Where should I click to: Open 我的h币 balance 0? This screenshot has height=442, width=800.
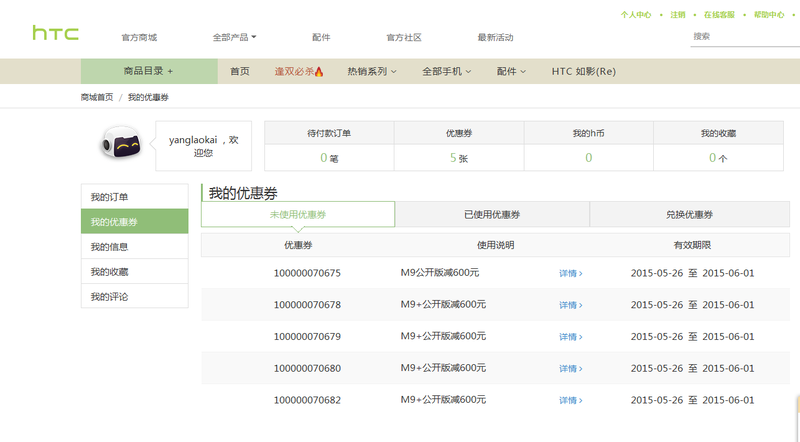tap(589, 158)
